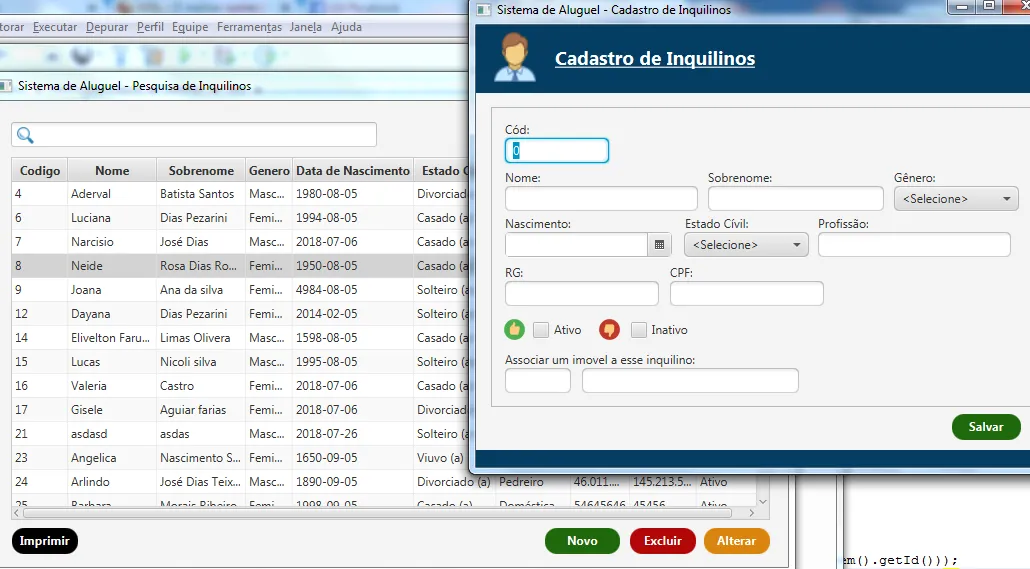The height and width of the screenshot is (569, 1030).
Task: Click the red thumbs-down Inativo icon
Action: point(609,330)
